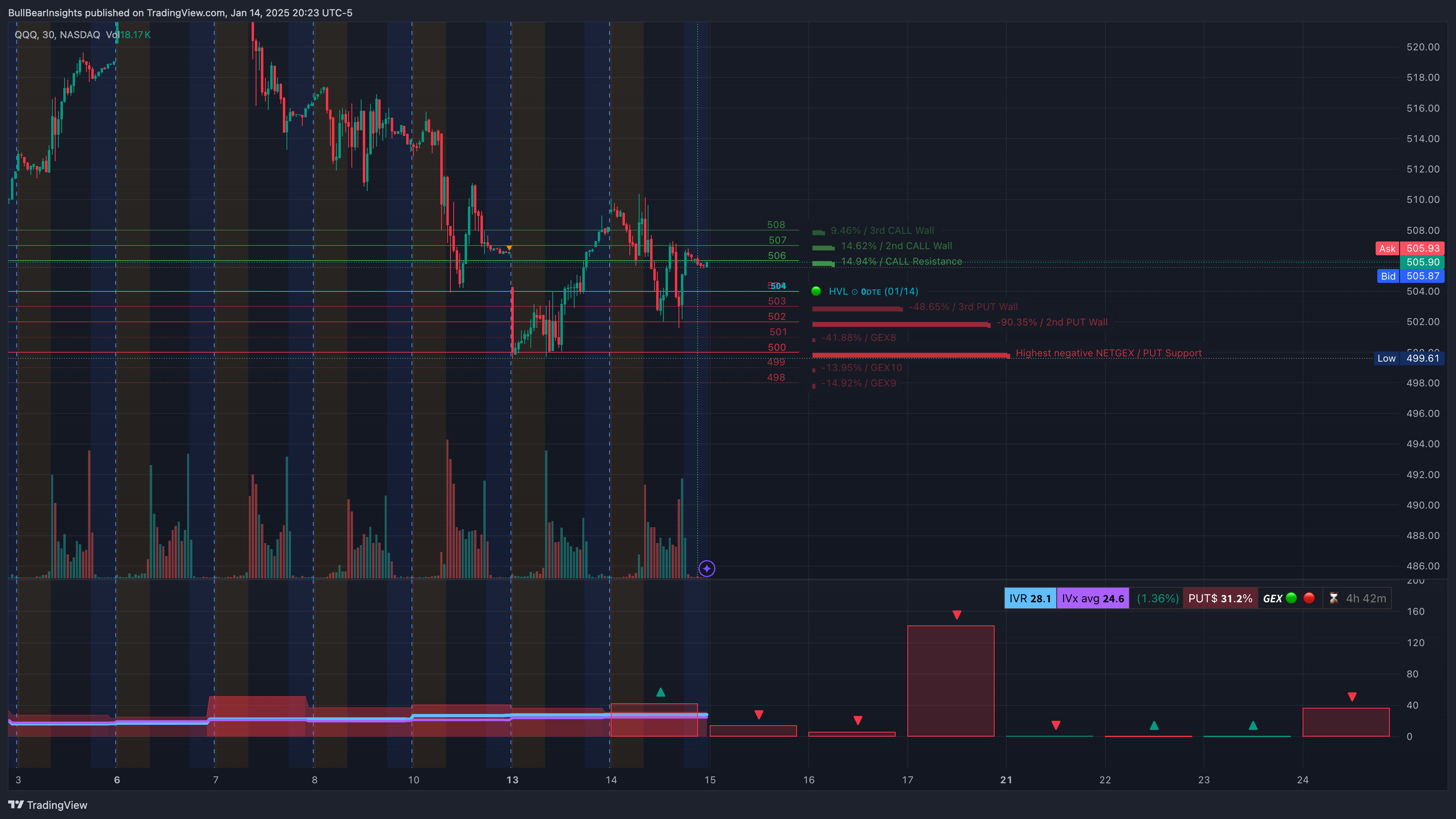The image size is (1456, 819).
Task: Click the red bar on date 24
Action: point(1346,722)
